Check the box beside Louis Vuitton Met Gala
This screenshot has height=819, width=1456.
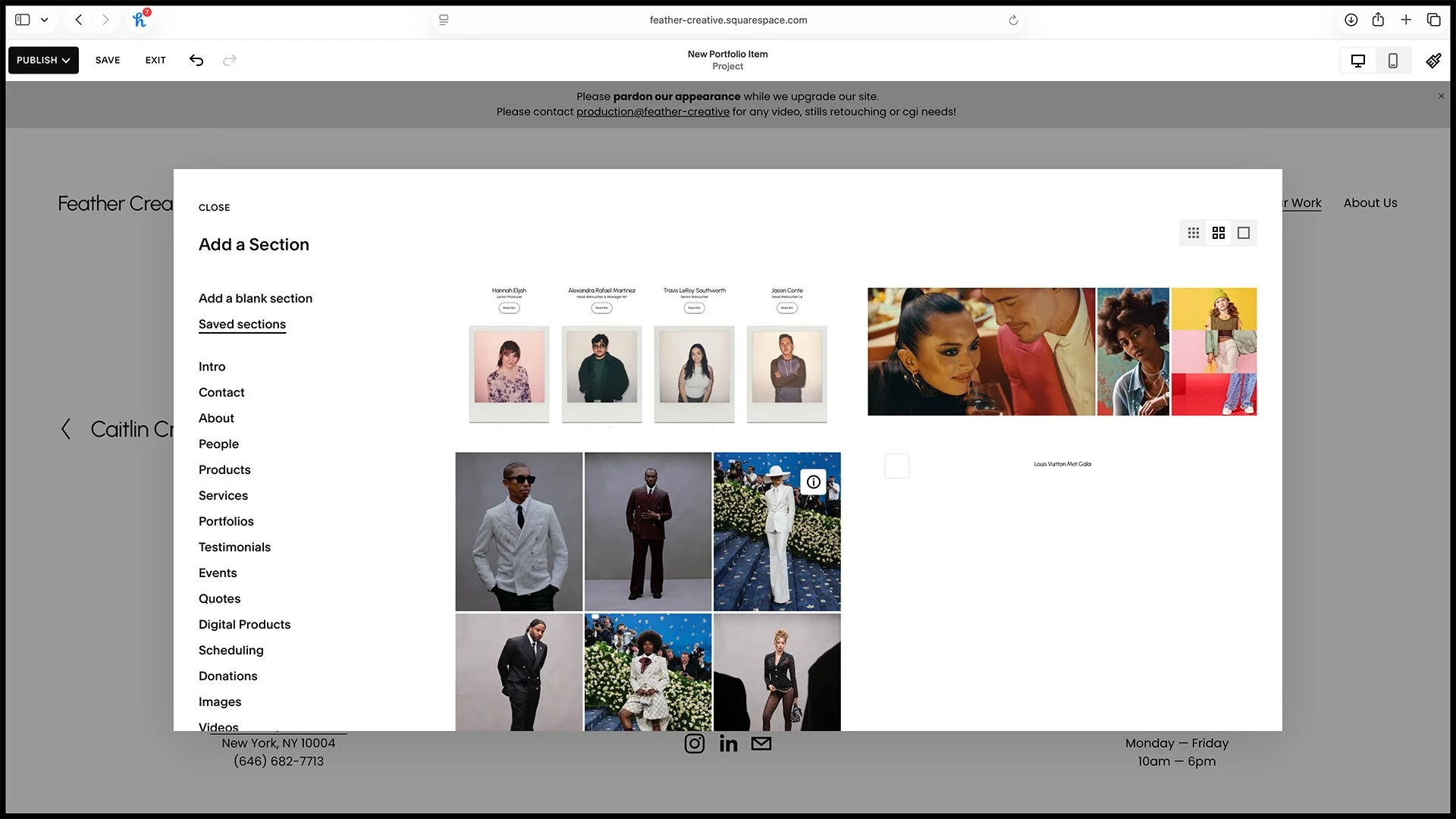[x=896, y=466]
